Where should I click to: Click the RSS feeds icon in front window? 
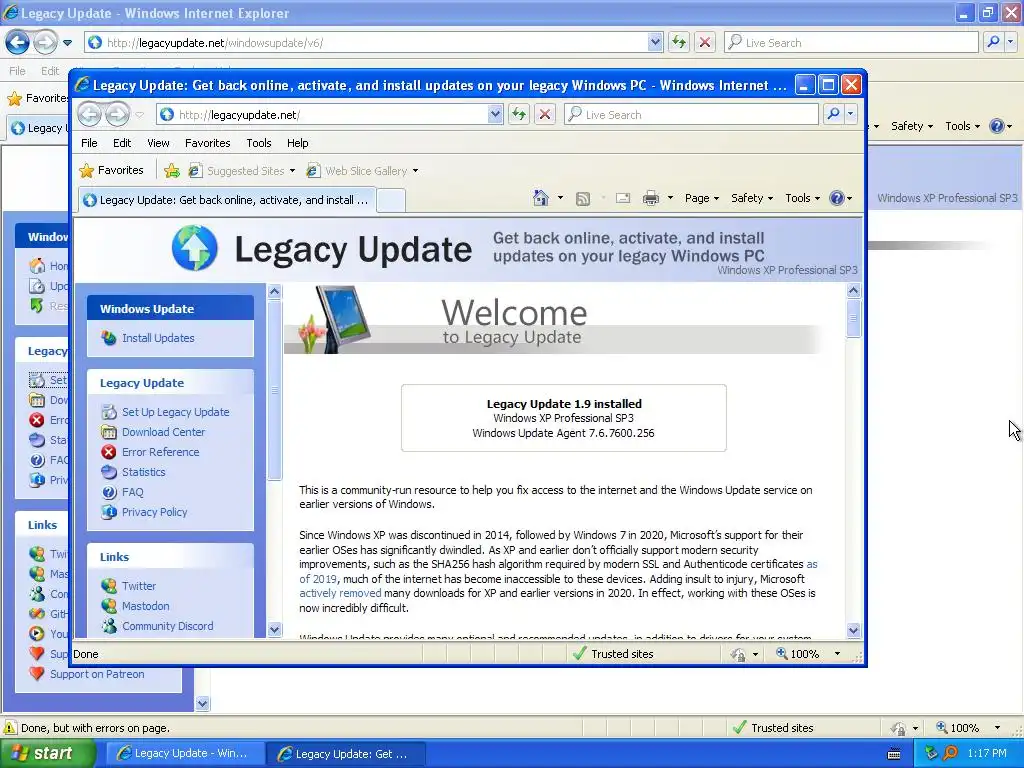tap(583, 198)
